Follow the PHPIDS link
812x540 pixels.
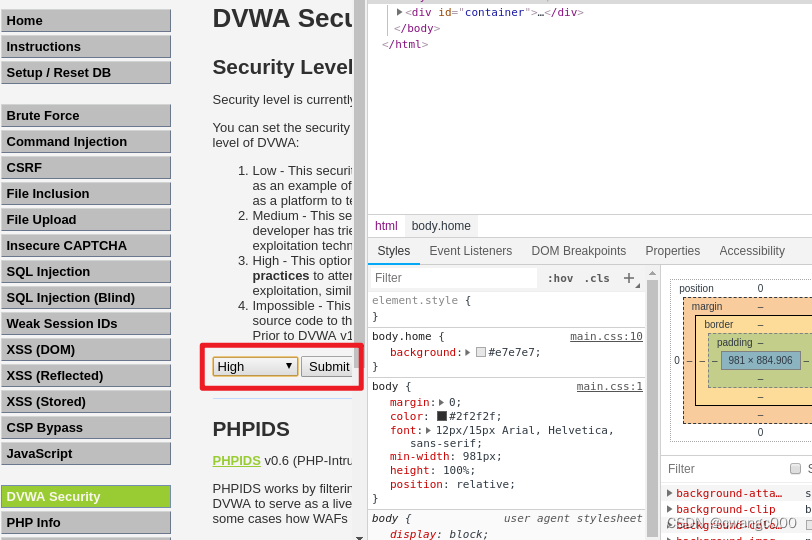click(x=237, y=461)
